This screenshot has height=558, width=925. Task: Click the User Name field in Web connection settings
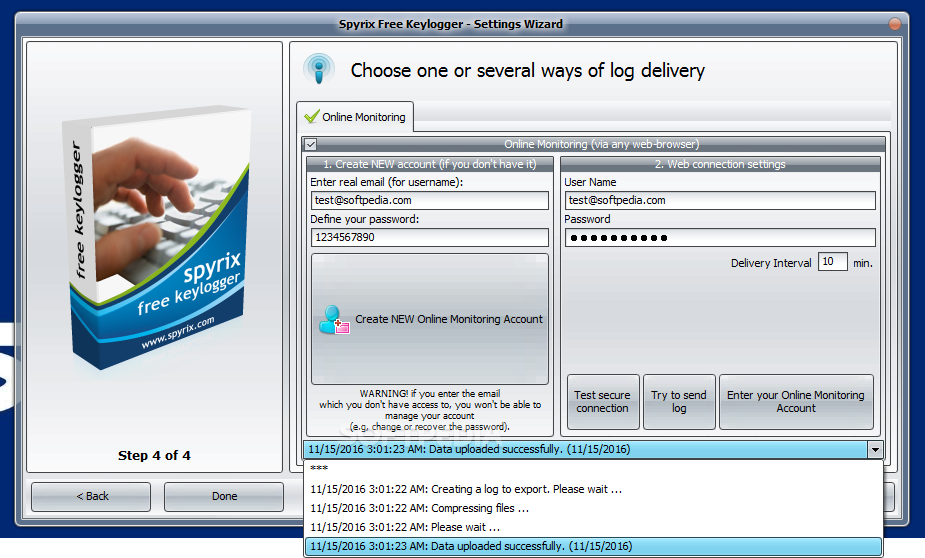click(720, 201)
